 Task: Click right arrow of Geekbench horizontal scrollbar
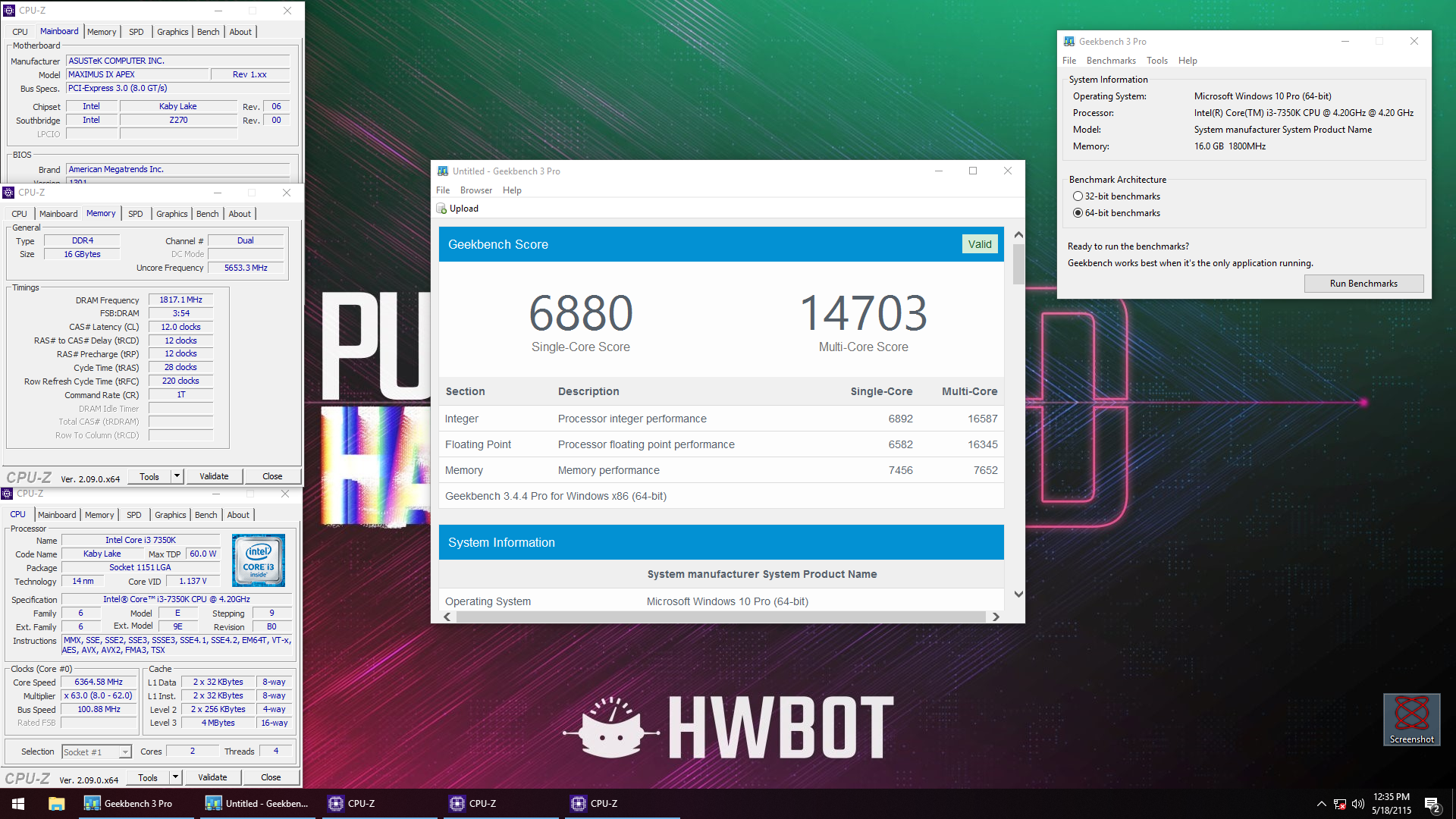[996, 617]
